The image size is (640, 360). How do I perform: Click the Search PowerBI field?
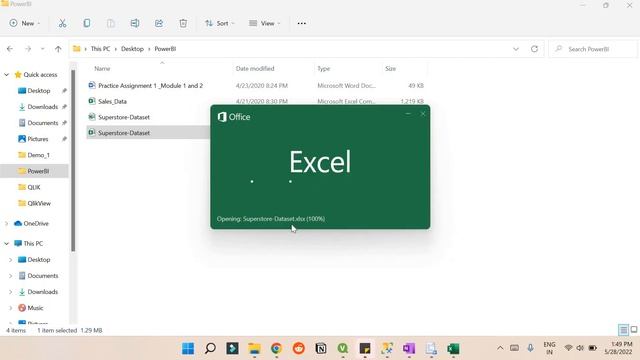click(593, 49)
